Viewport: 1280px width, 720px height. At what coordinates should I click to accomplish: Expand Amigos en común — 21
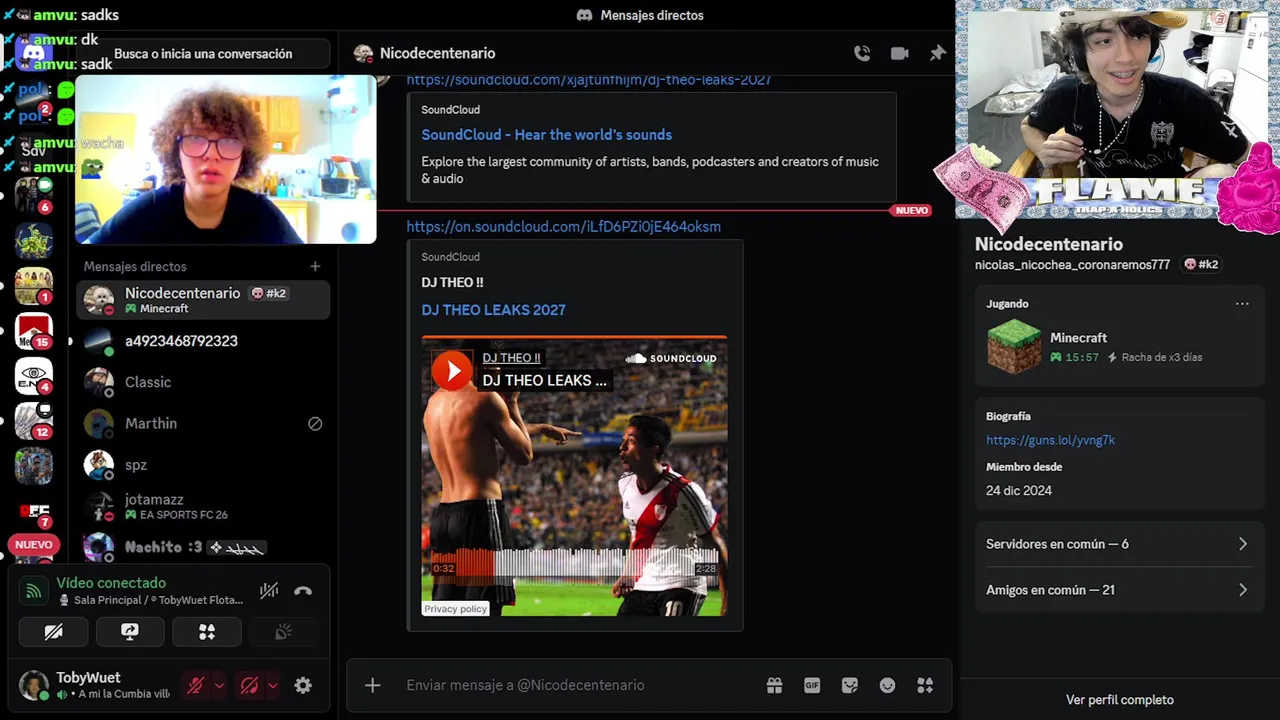pos(1118,590)
